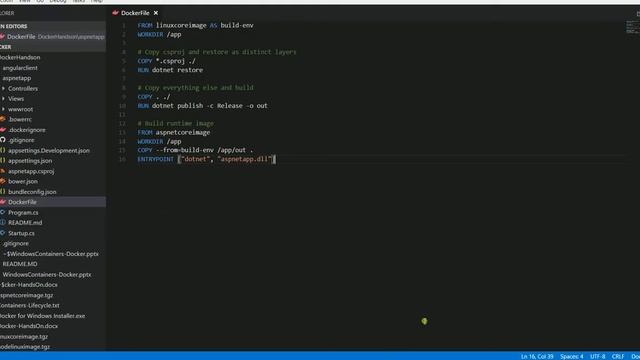Change line endings via CRLF

pos(618,356)
